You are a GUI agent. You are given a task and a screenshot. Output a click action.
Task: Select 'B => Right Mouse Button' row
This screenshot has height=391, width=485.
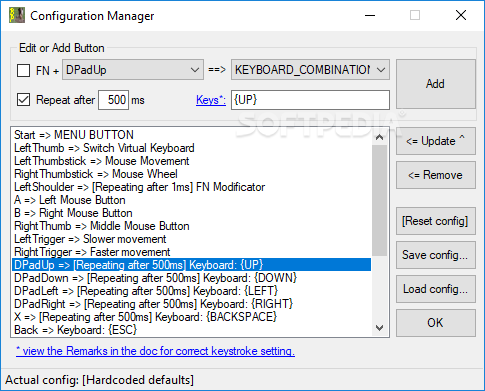[191, 213]
